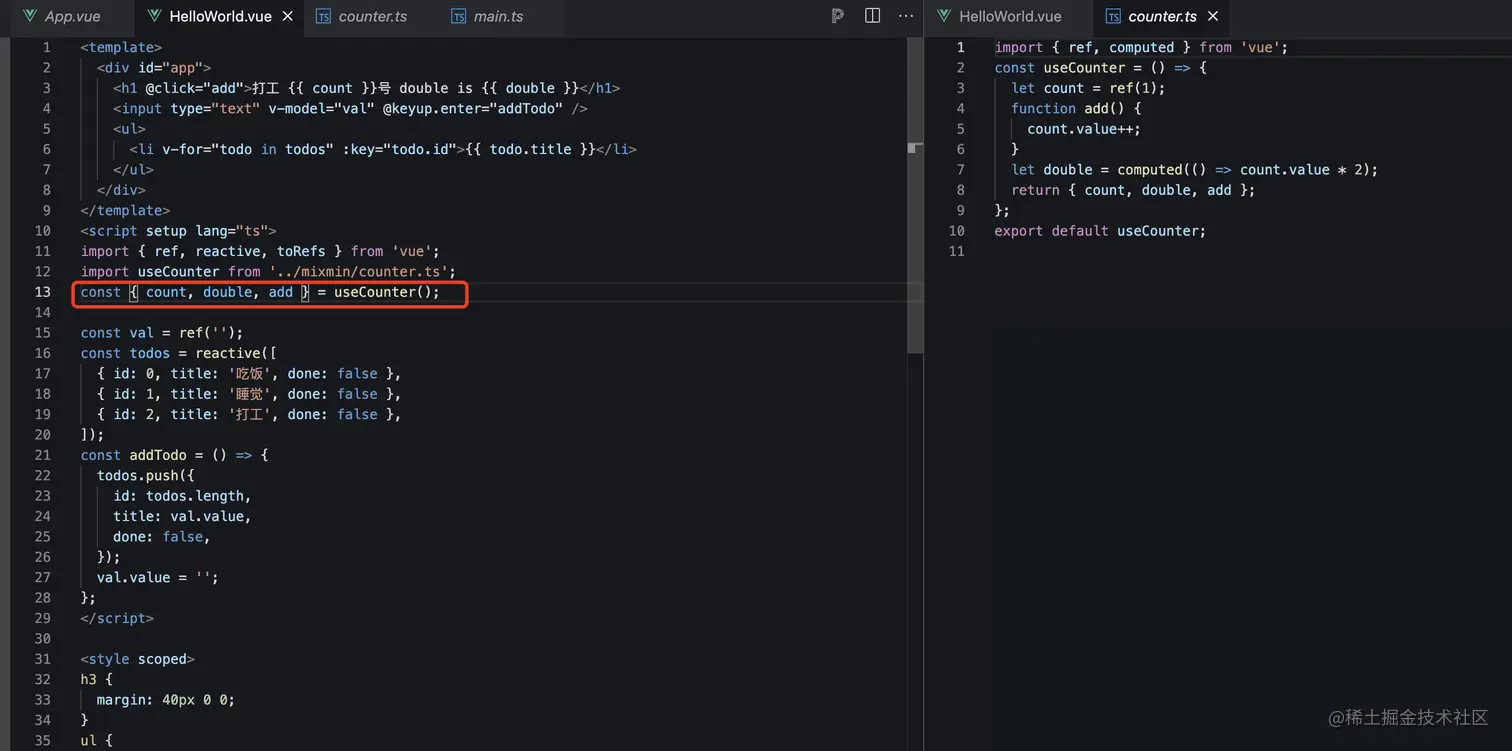The width and height of the screenshot is (1512, 751).
Task: Click the Vue icon on the App.vue tab
Action: [30, 16]
